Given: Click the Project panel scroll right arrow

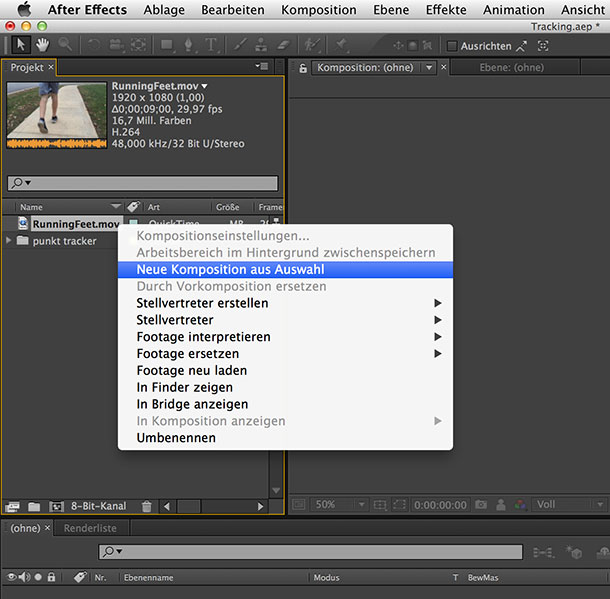Looking at the screenshot, I should [260, 506].
